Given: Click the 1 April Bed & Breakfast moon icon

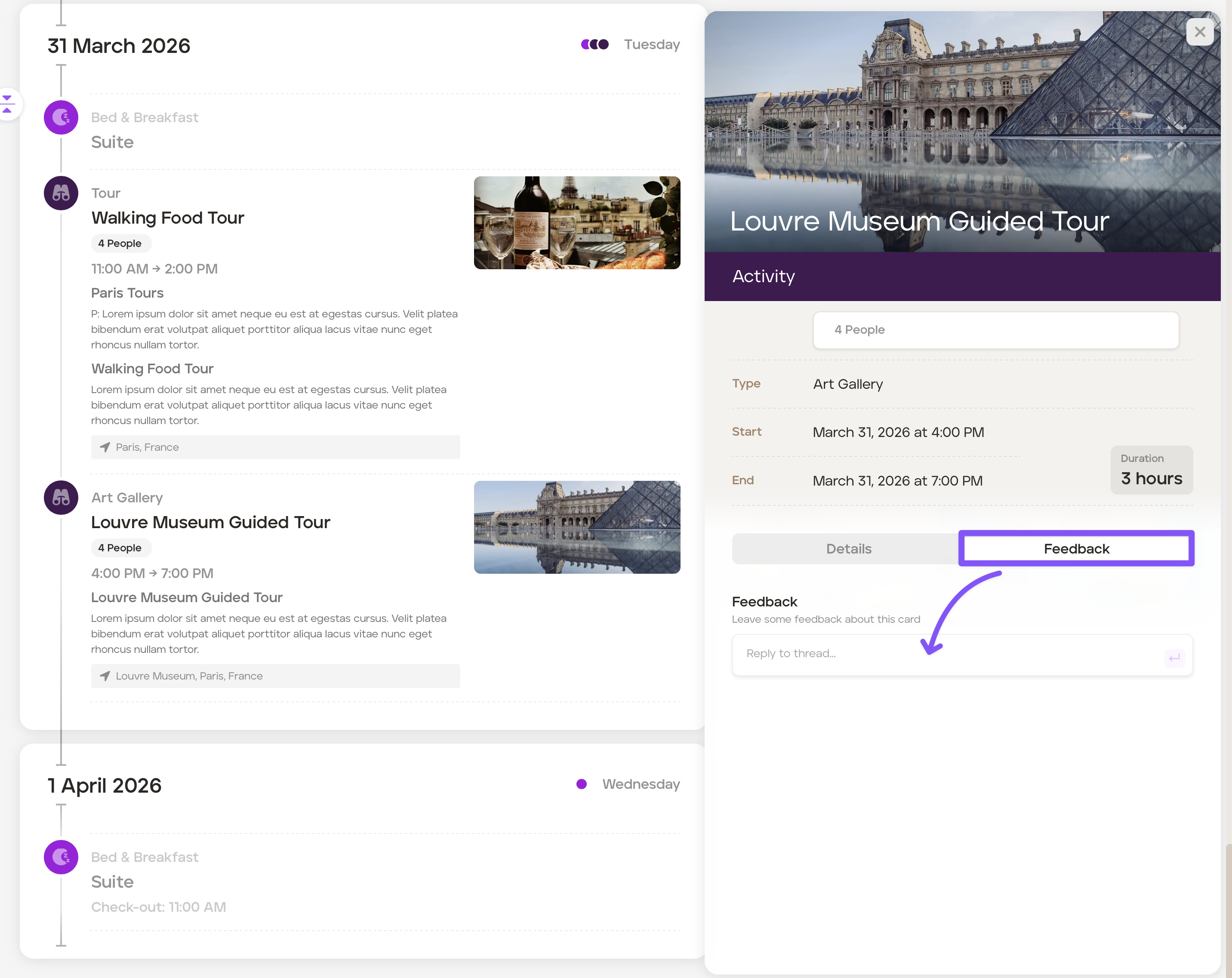Looking at the screenshot, I should click(x=61, y=857).
